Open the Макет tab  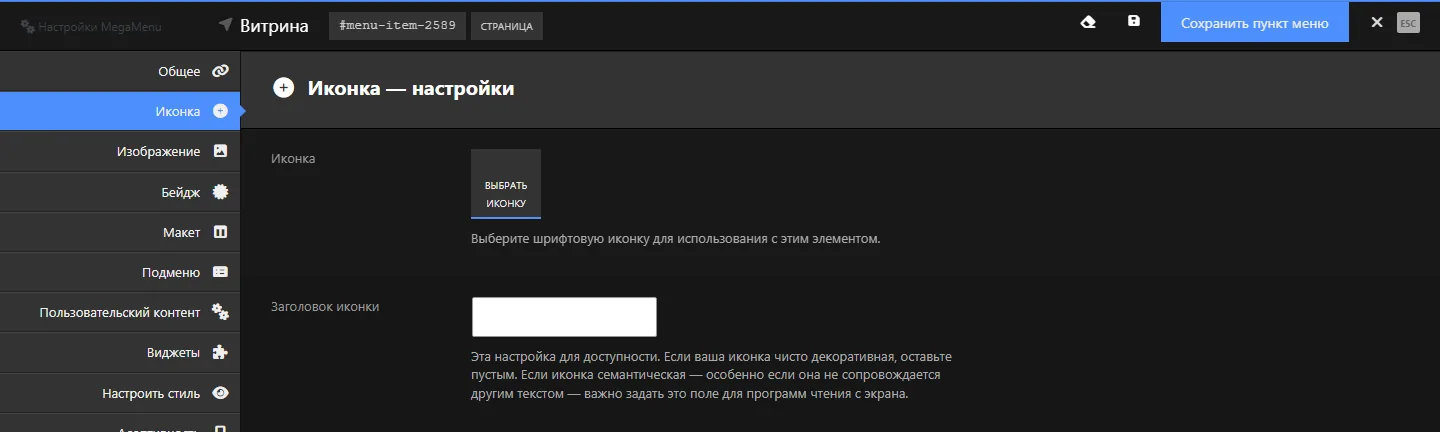tap(120, 232)
